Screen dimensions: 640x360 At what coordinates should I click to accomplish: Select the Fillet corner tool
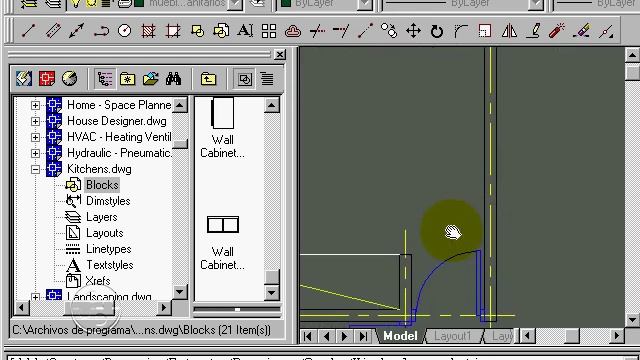[x=461, y=31]
